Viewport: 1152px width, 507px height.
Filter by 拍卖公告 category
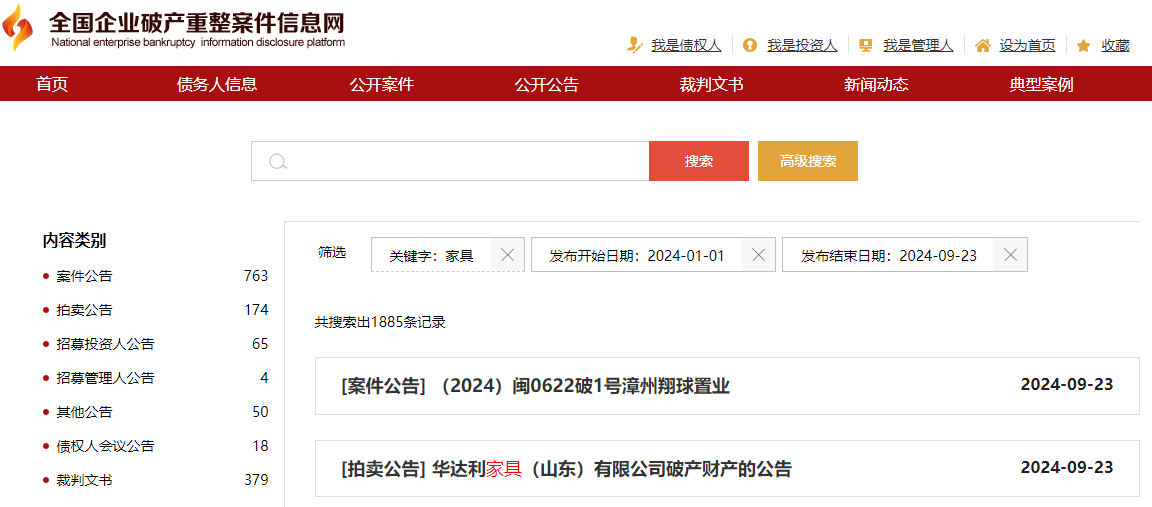pyautogui.click(x=84, y=310)
